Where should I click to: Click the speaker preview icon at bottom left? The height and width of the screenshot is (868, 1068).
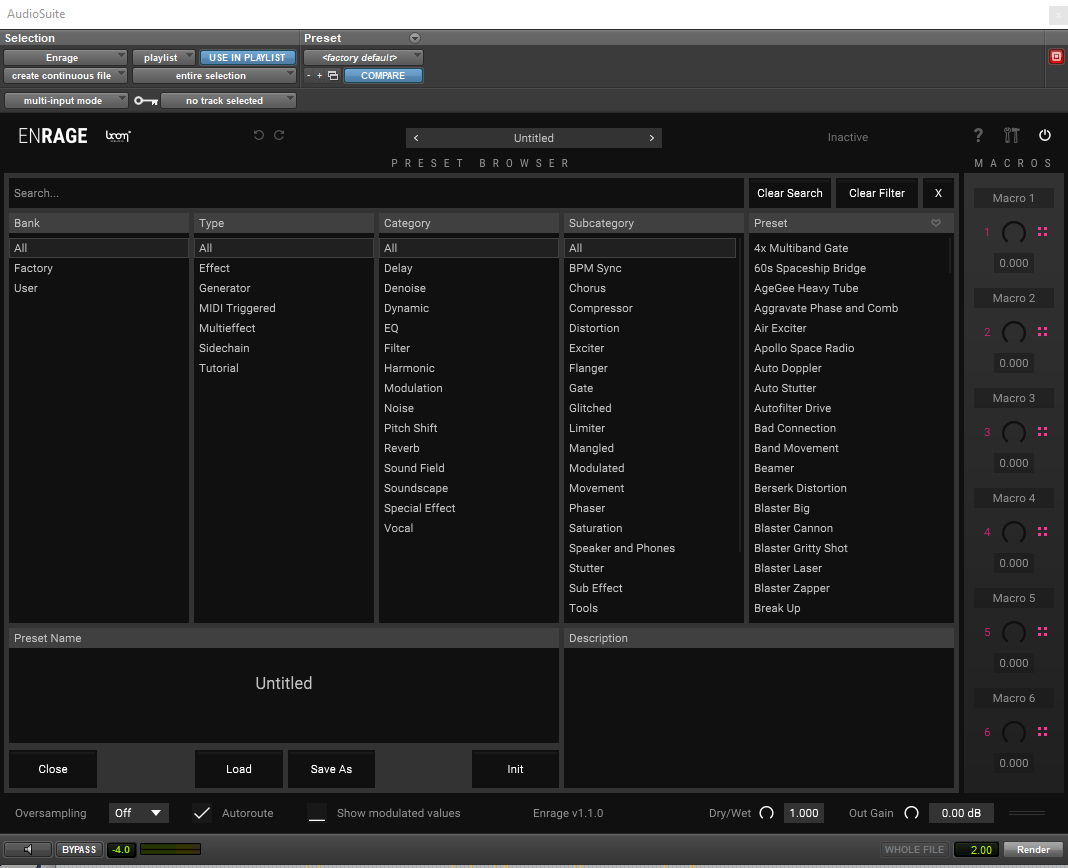[26, 849]
